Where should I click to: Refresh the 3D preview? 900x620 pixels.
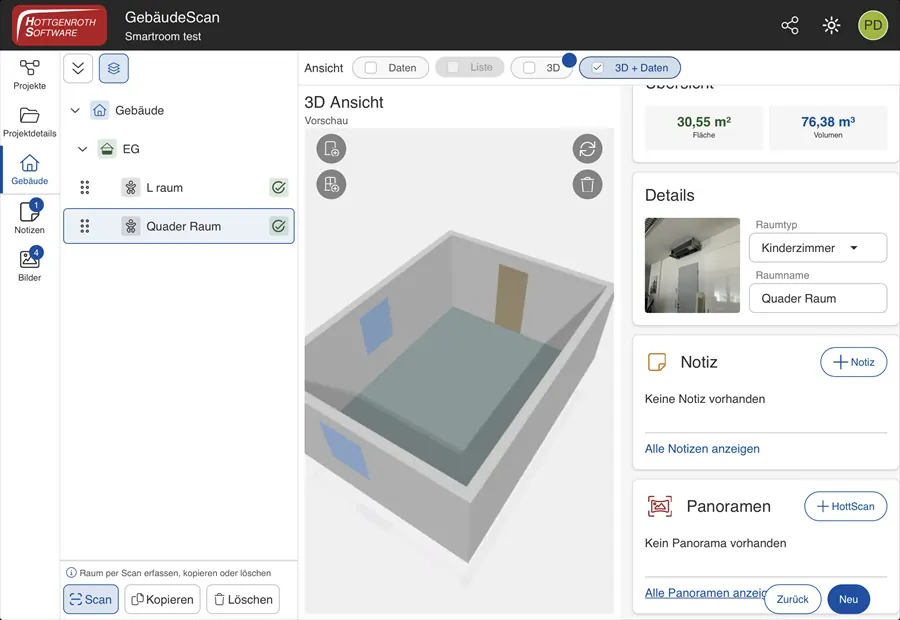[587, 149]
